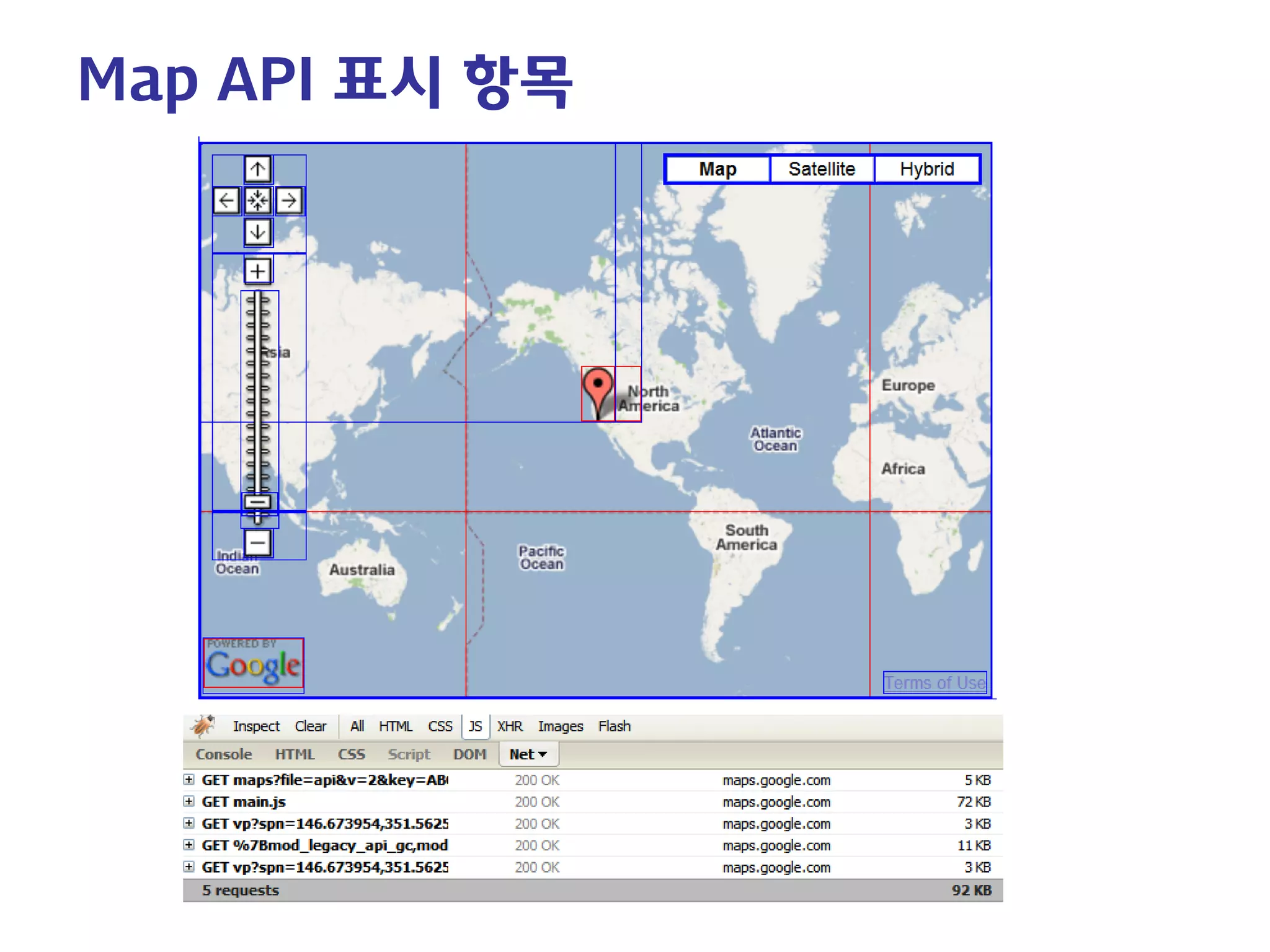The height and width of the screenshot is (952, 1270).
Task: Click the zoom slider handle
Action: point(257,501)
